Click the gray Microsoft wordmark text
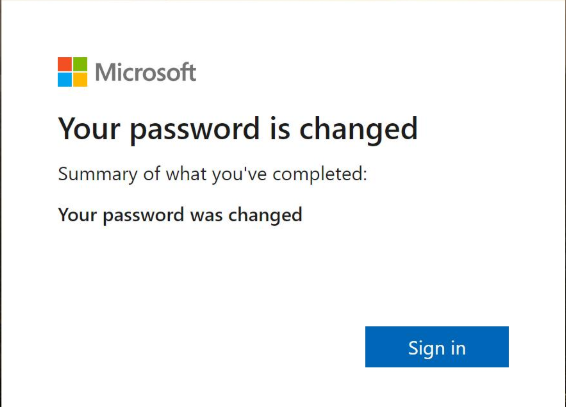This screenshot has width=566, height=407. pos(145,72)
